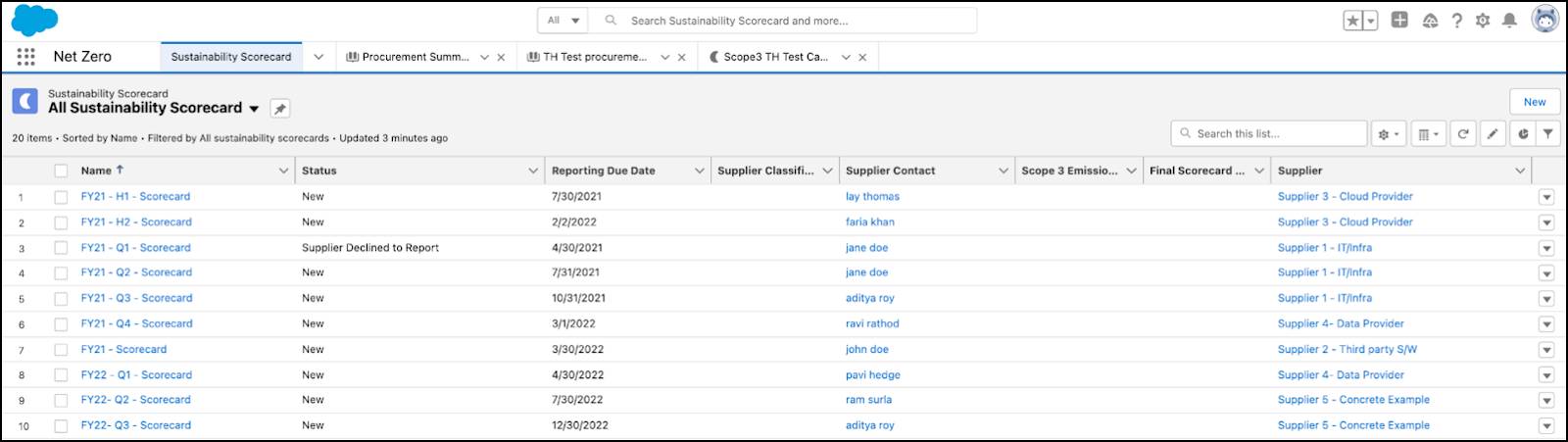The height and width of the screenshot is (442, 1568).
Task: Open the Supplier 2 - Third party S/W link
Action: click(x=1347, y=350)
